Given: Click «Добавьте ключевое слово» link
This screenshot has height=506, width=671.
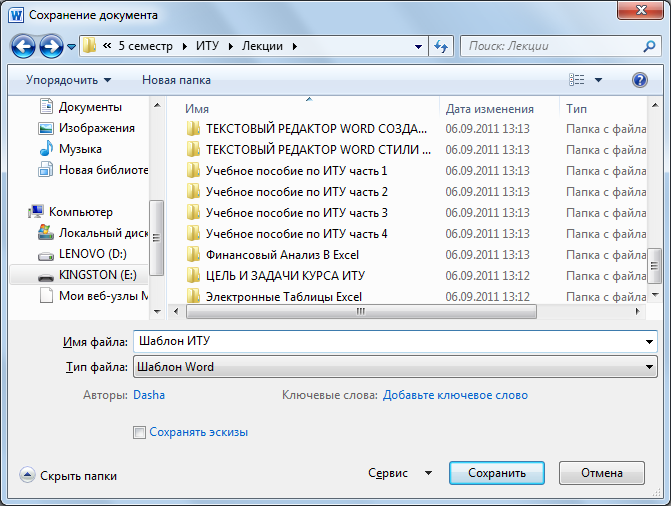Looking at the screenshot, I should click(x=455, y=395).
